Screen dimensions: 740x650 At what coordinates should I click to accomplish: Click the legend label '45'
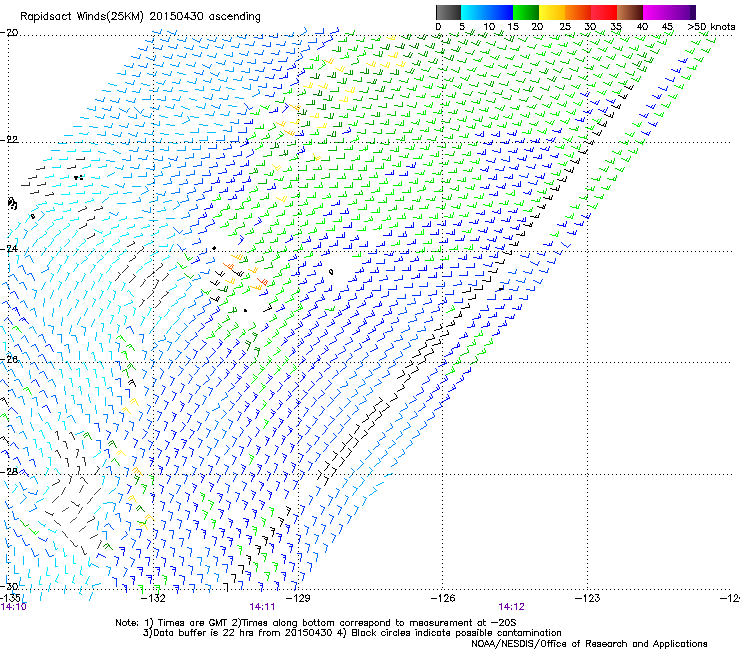pyautogui.click(x=667, y=27)
